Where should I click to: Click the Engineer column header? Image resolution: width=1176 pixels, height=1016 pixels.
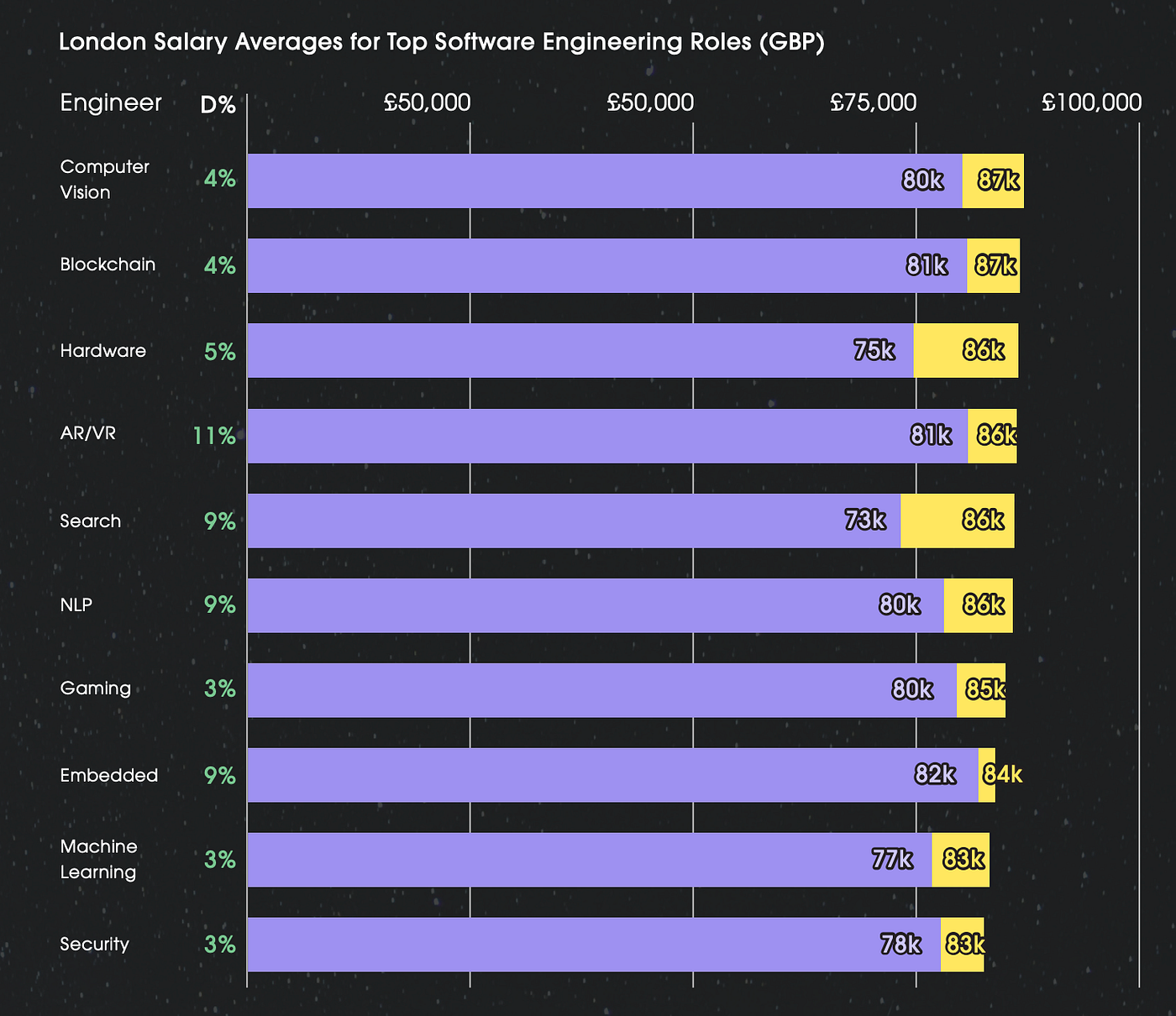[111, 103]
